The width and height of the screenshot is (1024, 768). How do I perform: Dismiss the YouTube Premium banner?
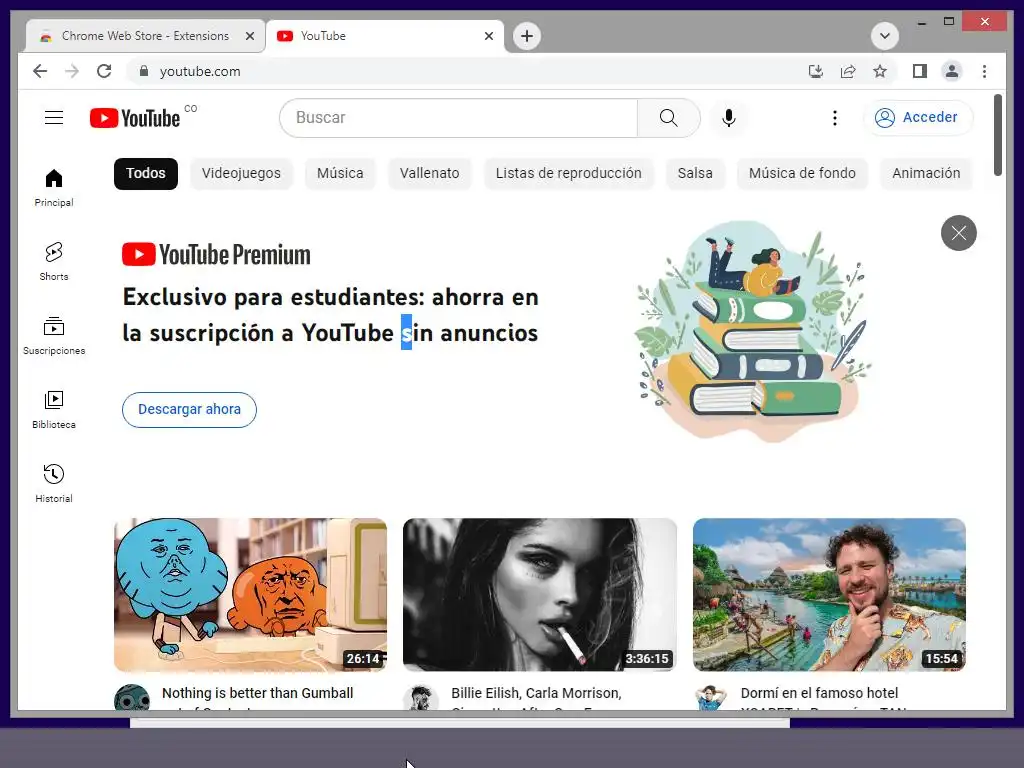coord(959,233)
